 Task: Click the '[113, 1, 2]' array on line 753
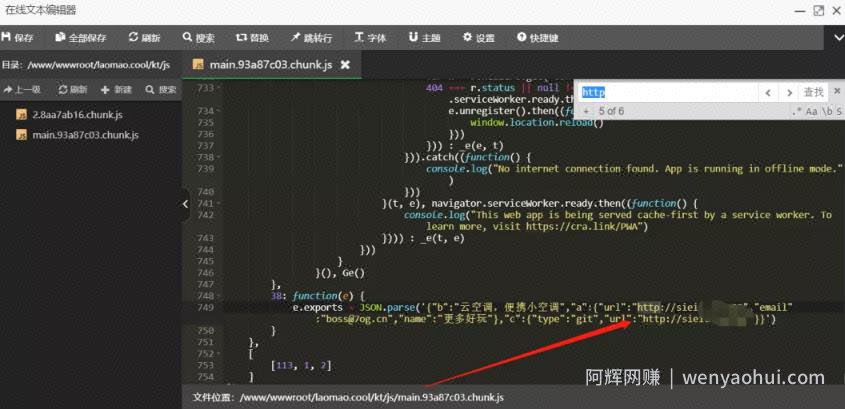(x=301, y=366)
